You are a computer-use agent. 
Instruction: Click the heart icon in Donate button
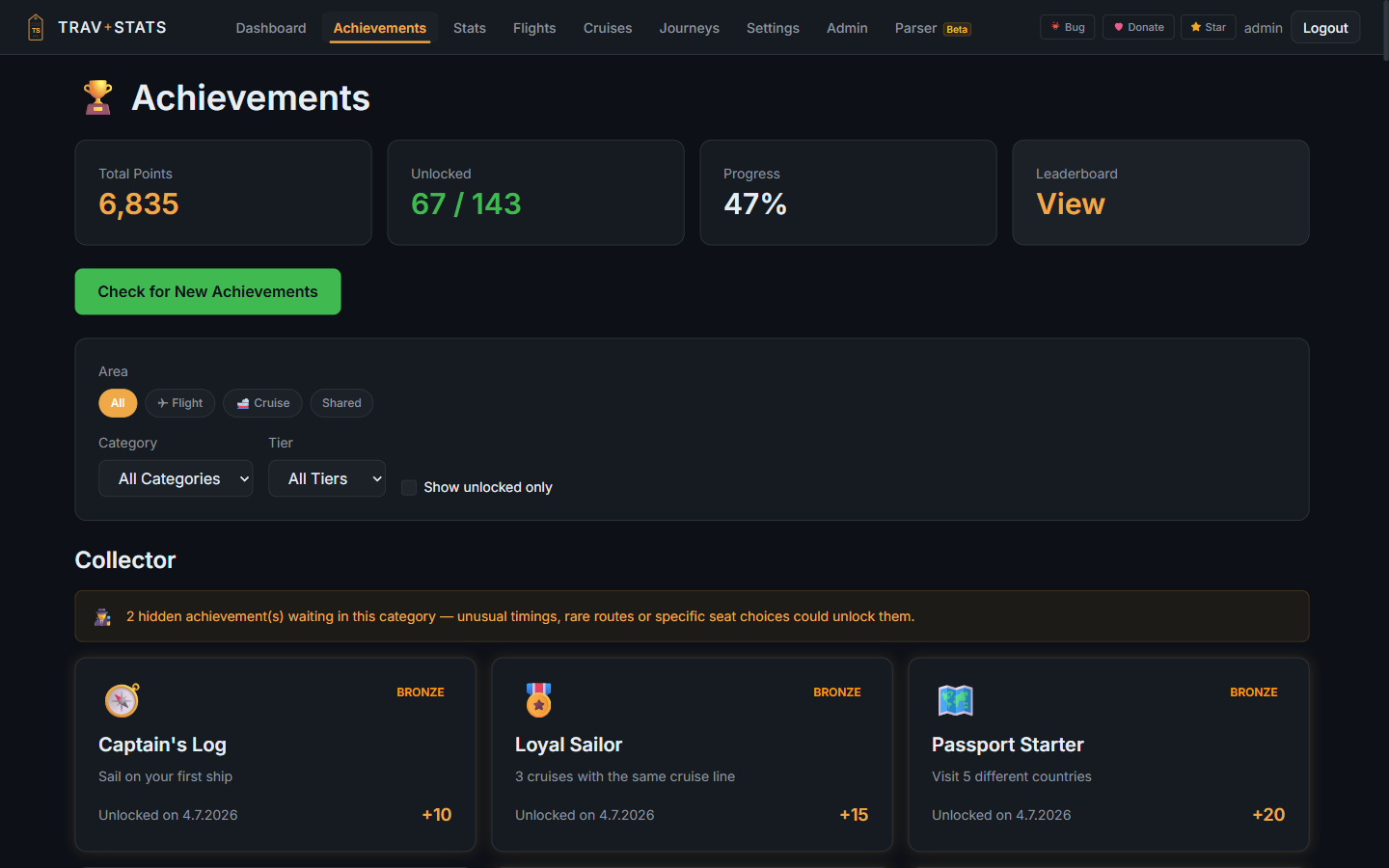tap(1119, 27)
